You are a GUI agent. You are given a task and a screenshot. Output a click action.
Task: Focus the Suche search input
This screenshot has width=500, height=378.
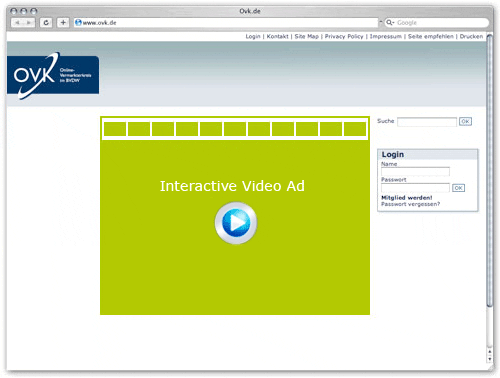(x=427, y=122)
